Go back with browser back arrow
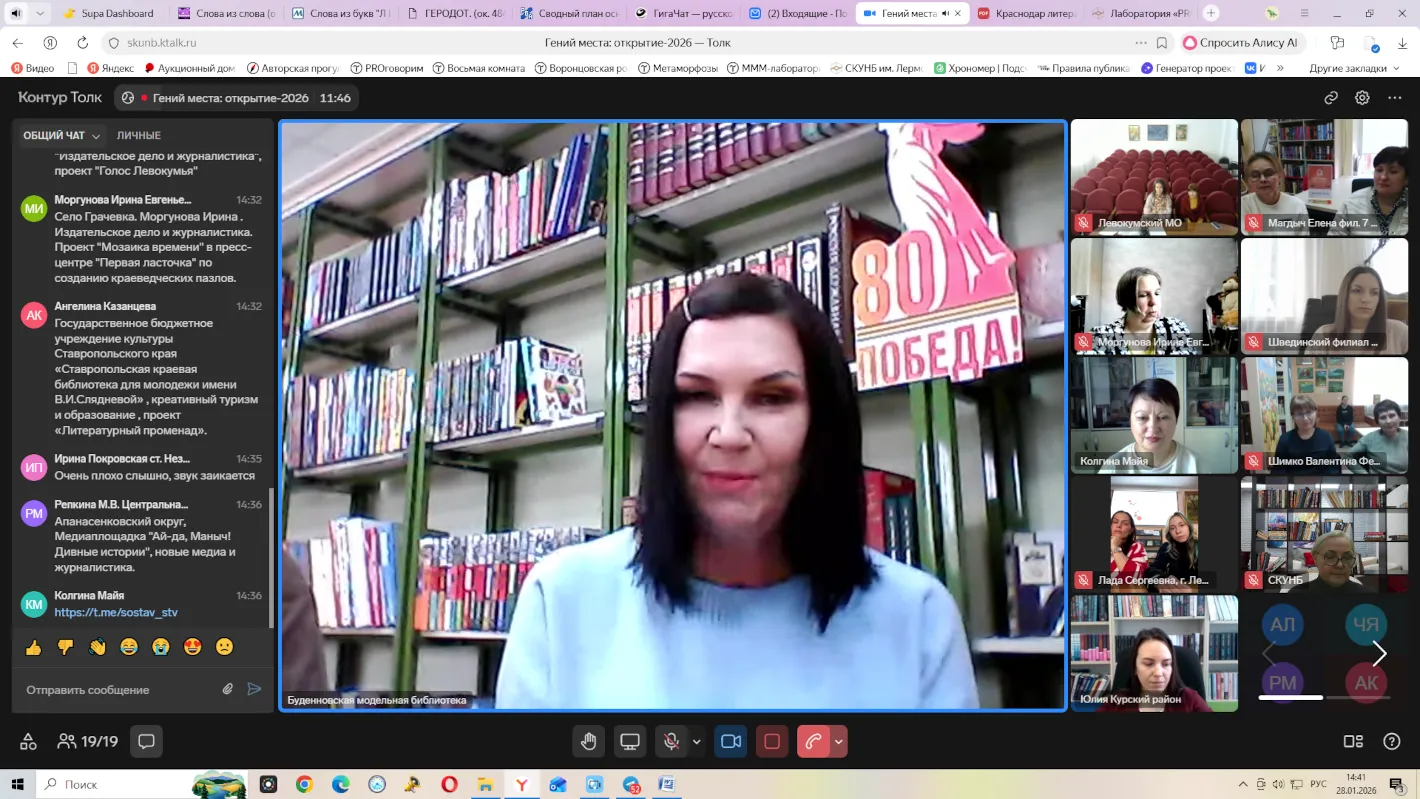The height and width of the screenshot is (799, 1420). pos(18,43)
